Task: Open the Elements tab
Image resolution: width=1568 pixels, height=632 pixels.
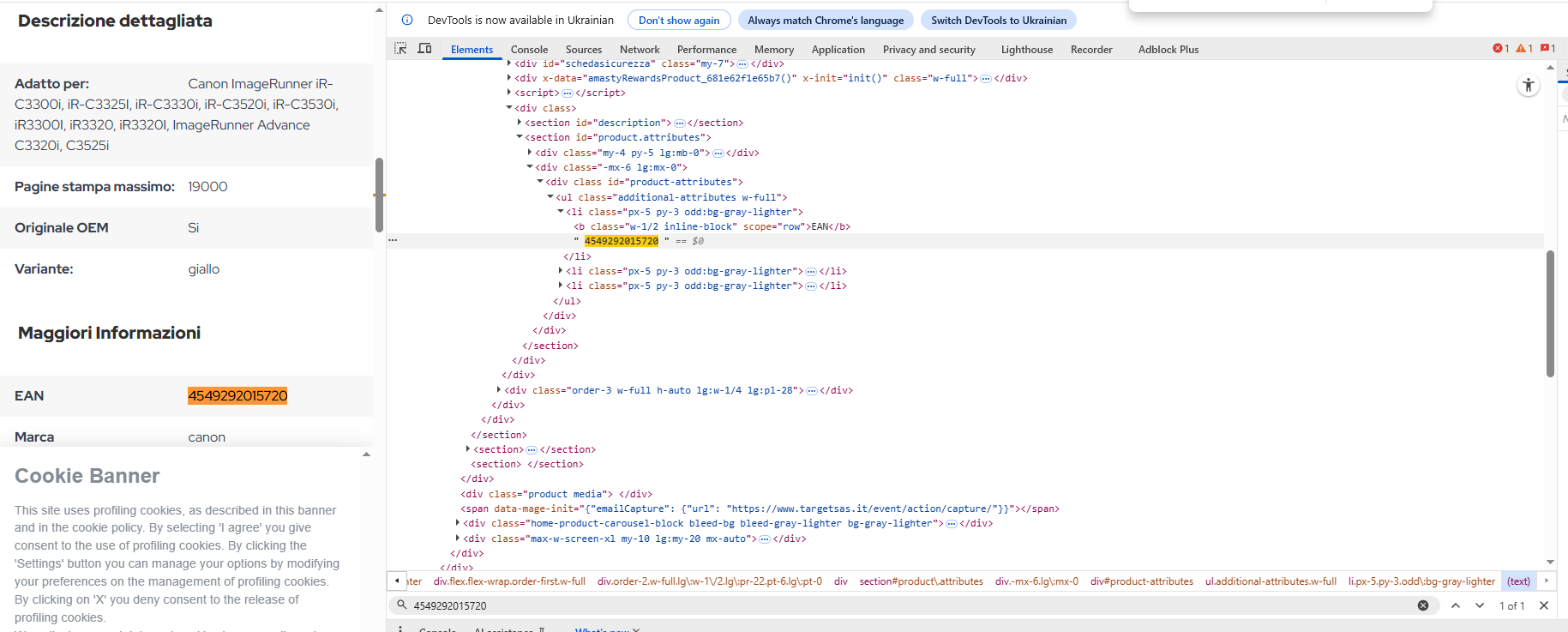Action: (472, 50)
